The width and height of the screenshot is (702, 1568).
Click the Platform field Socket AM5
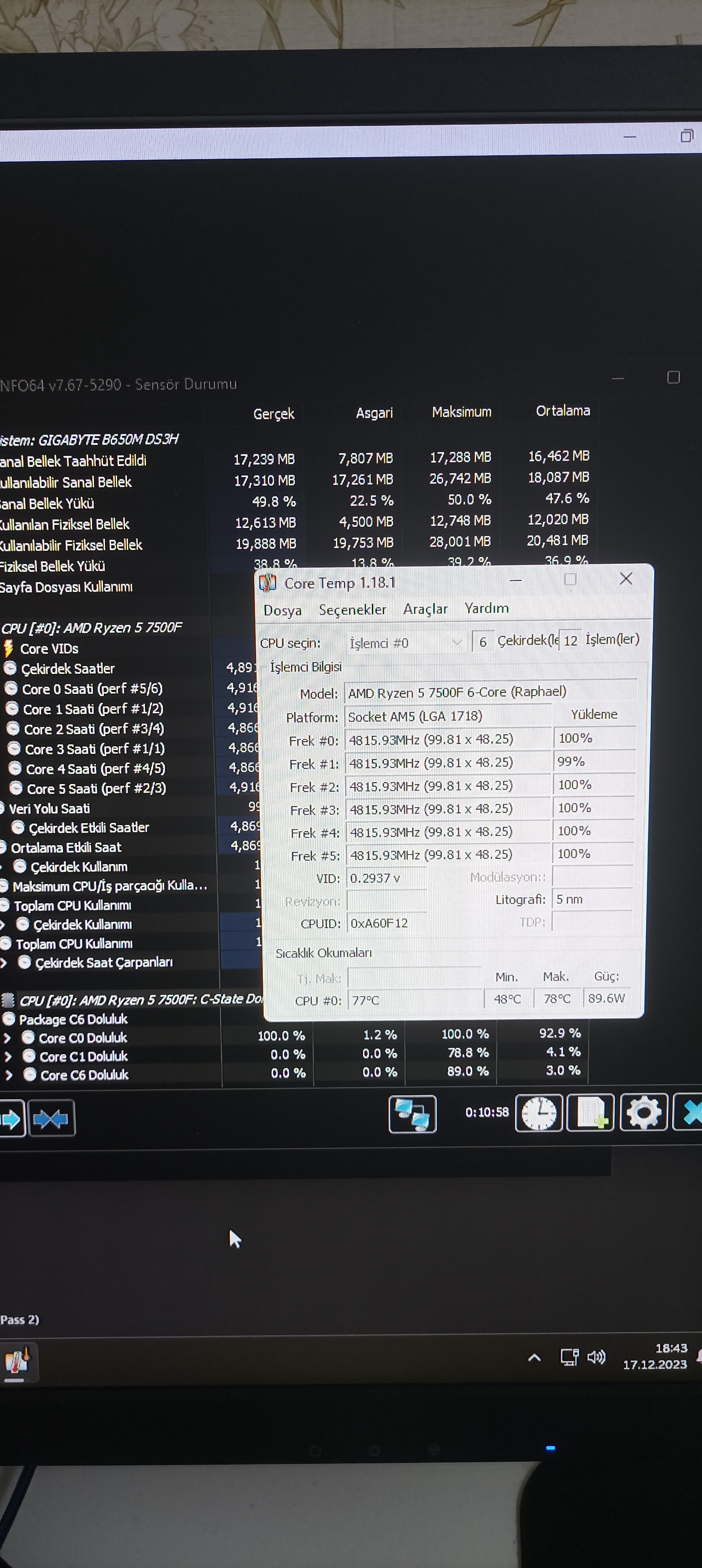pos(448,716)
